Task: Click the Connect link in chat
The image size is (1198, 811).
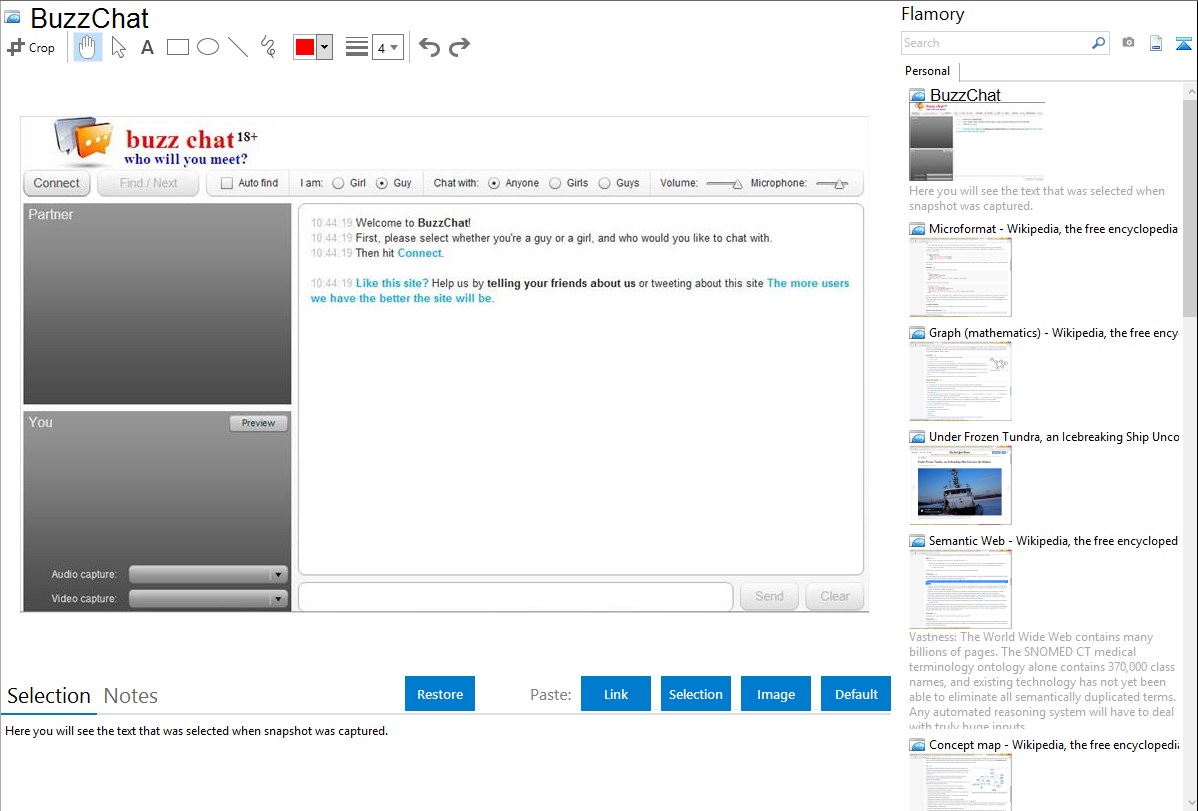Action: (x=419, y=253)
